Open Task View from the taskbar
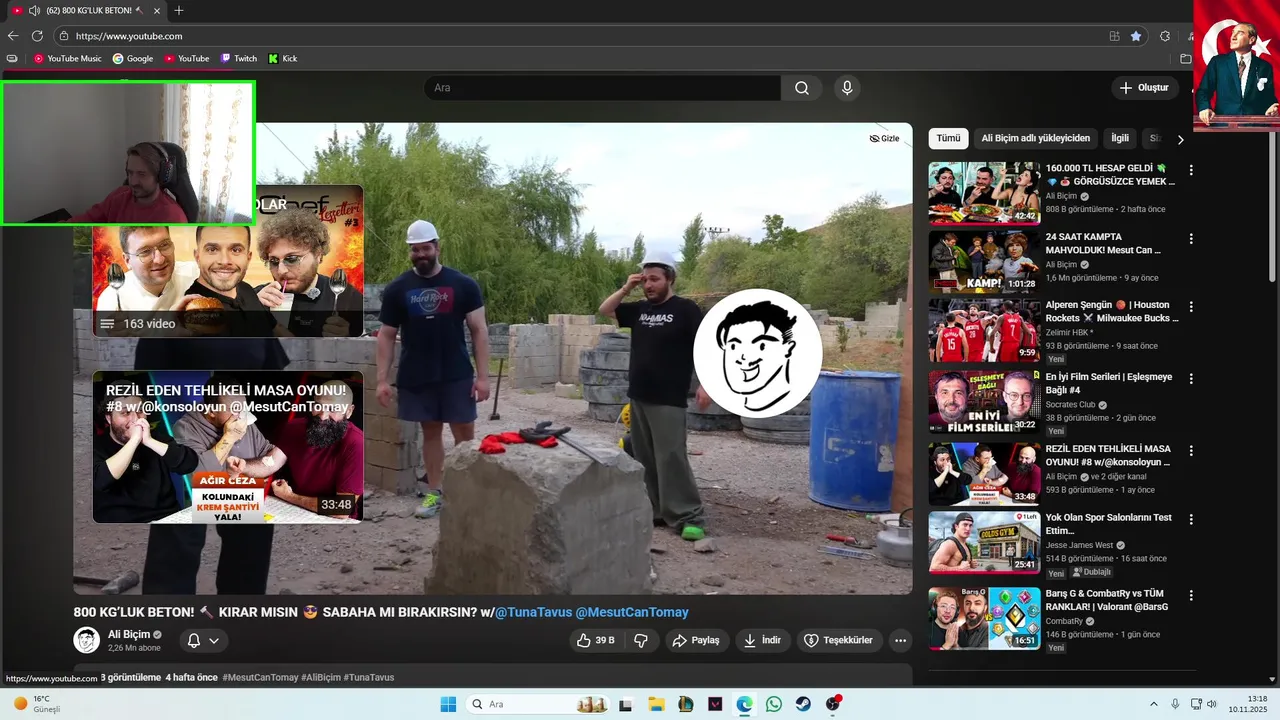Image resolution: width=1280 pixels, height=720 pixels. pos(626,704)
